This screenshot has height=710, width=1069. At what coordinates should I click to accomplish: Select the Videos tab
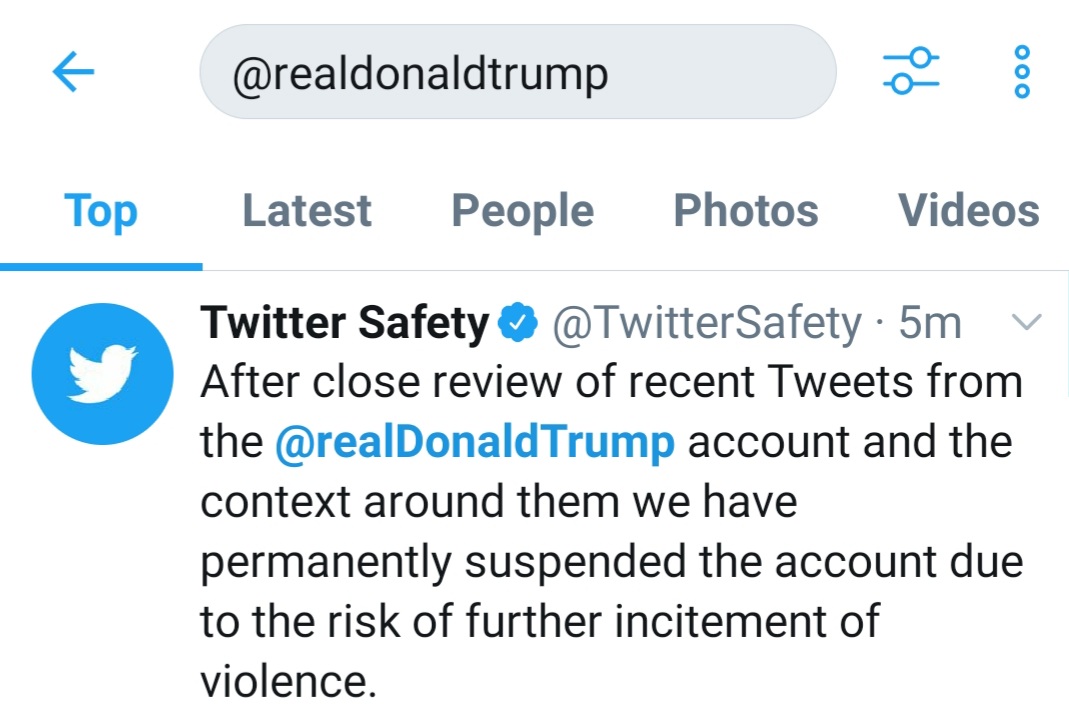coord(968,211)
